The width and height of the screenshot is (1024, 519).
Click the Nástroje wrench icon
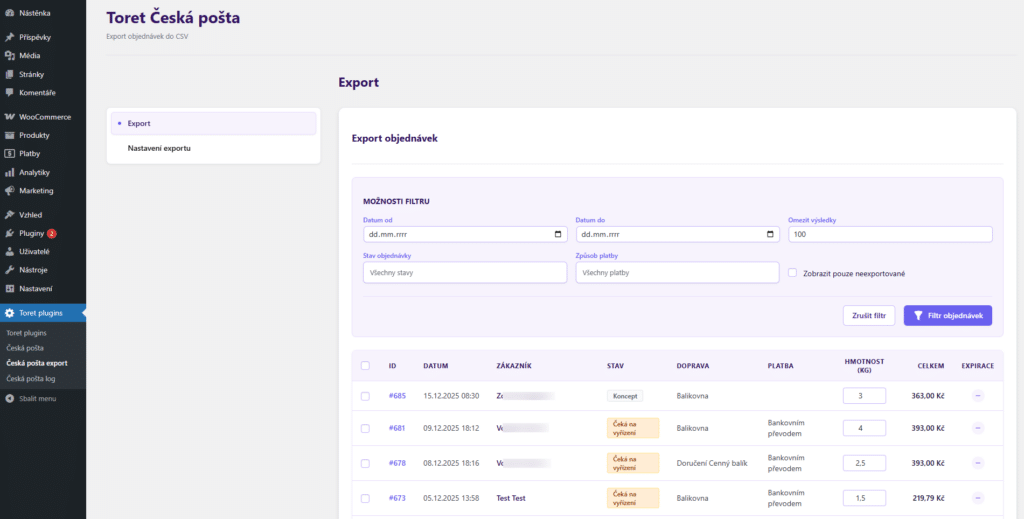coord(10,270)
